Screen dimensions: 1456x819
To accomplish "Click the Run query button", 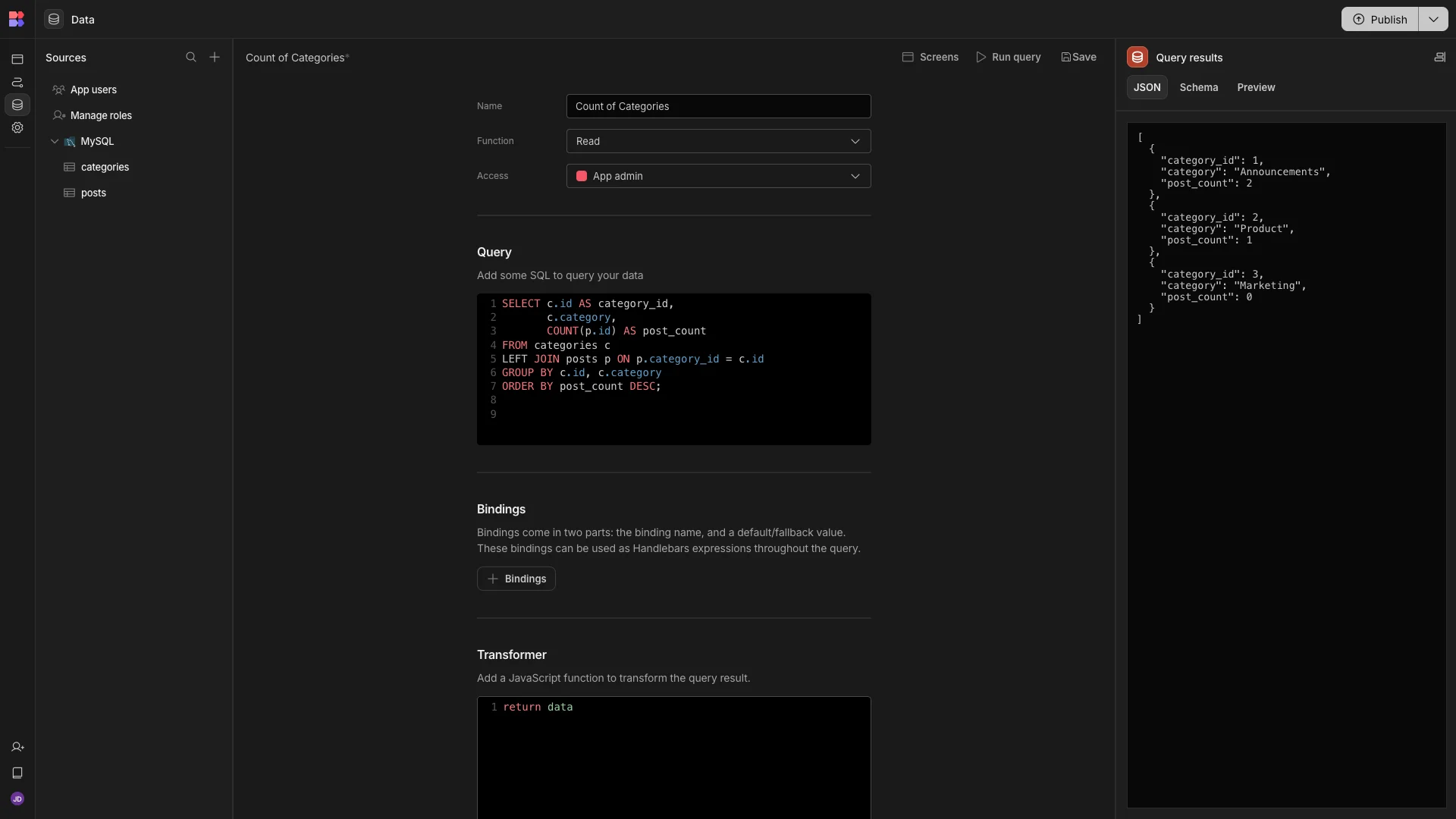I will tap(1008, 58).
